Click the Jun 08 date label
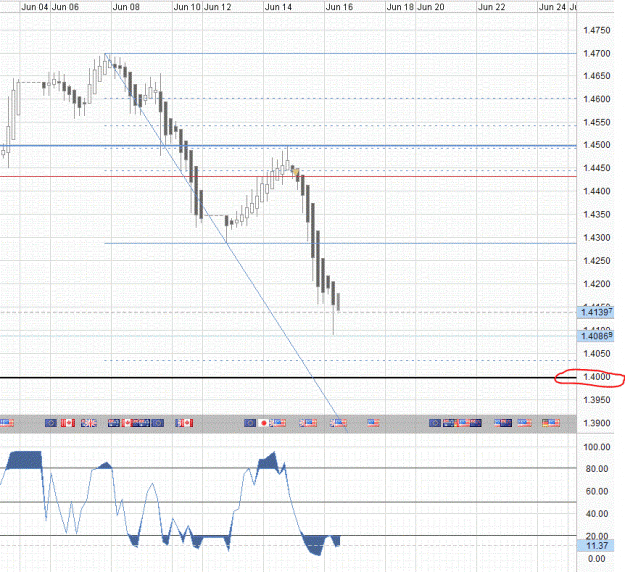 [x=126, y=7]
